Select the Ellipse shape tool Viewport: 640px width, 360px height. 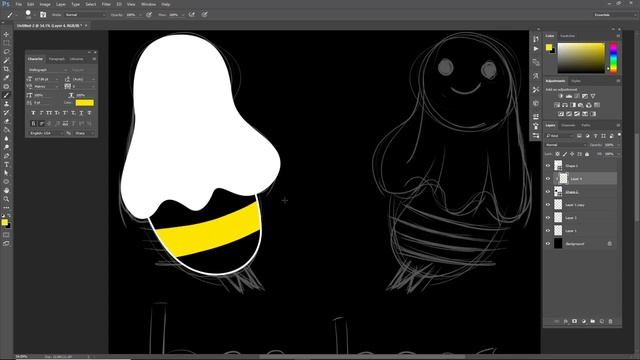(x=6, y=182)
